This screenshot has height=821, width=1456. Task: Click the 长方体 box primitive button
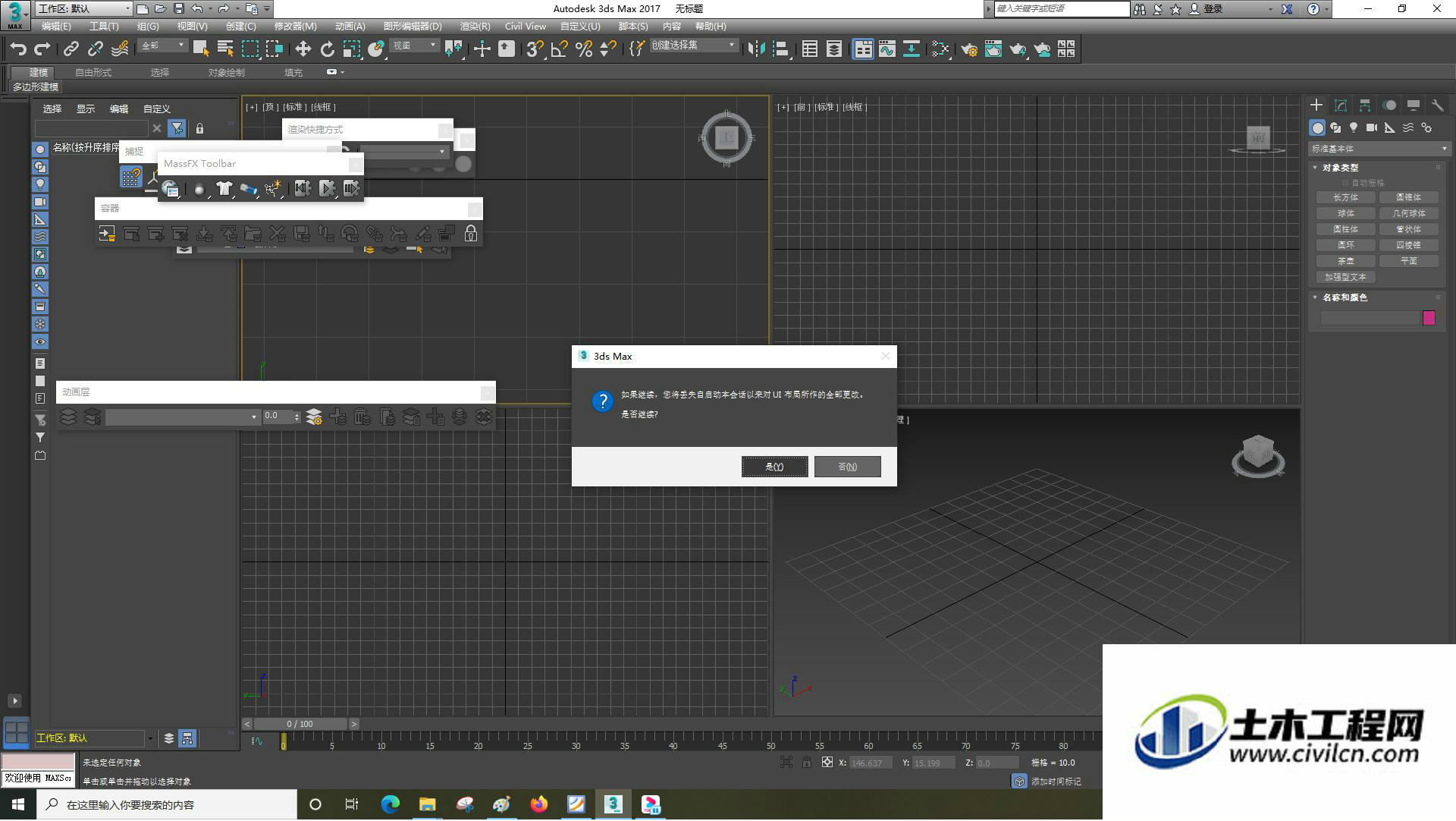(1345, 197)
